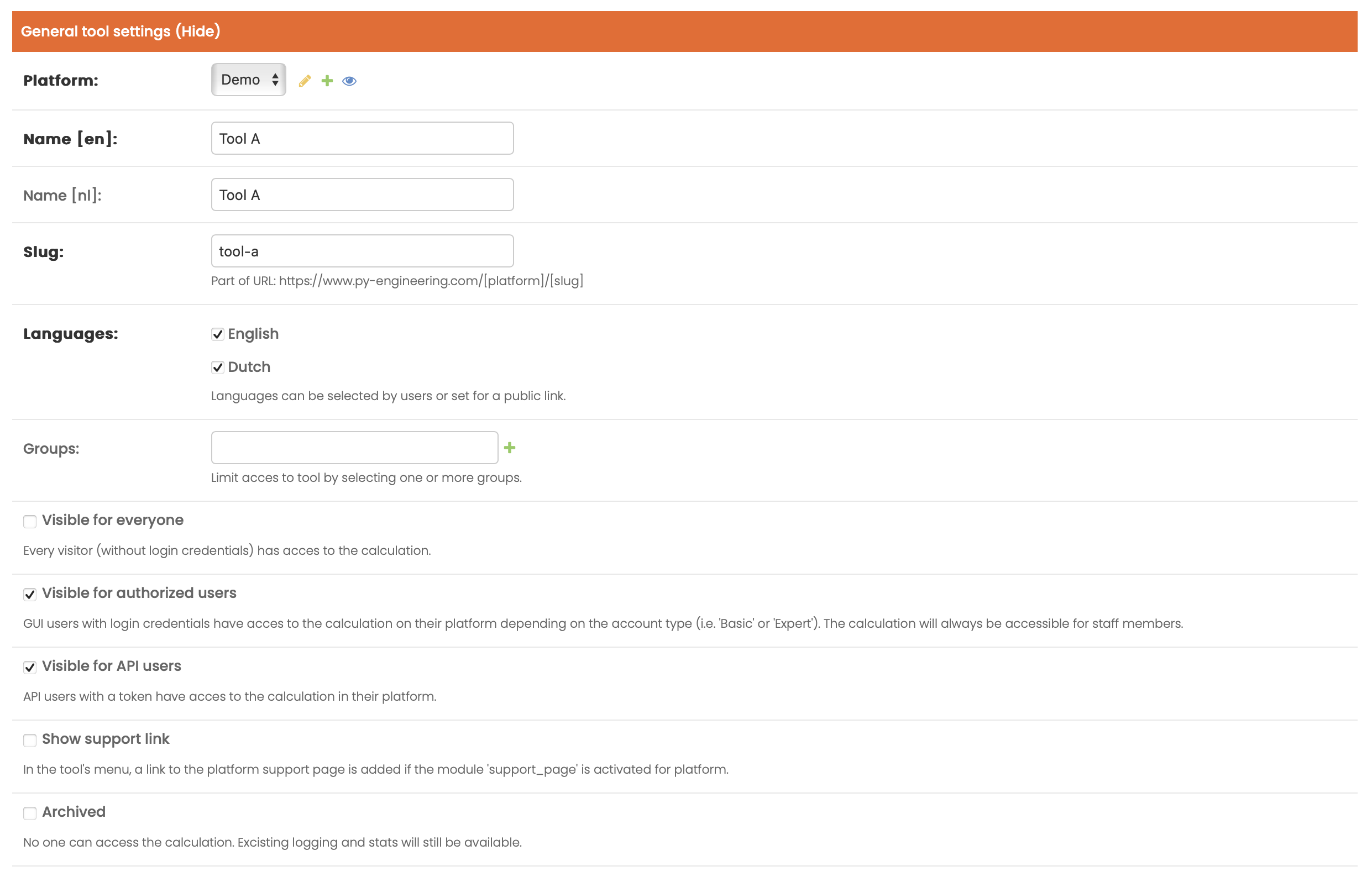Image resolution: width=1372 pixels, height=882 pixels.
Task: Click into the empty Groups input field
Action: 354,448
